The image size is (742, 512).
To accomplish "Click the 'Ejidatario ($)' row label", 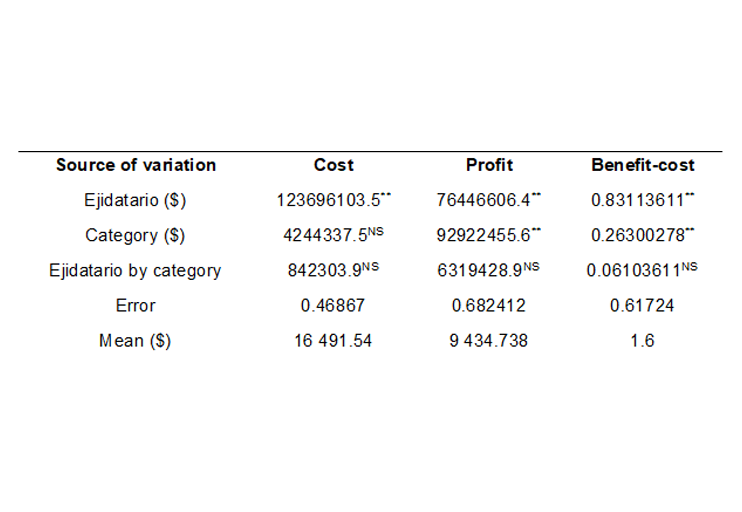I will click(x=135, y=200).
